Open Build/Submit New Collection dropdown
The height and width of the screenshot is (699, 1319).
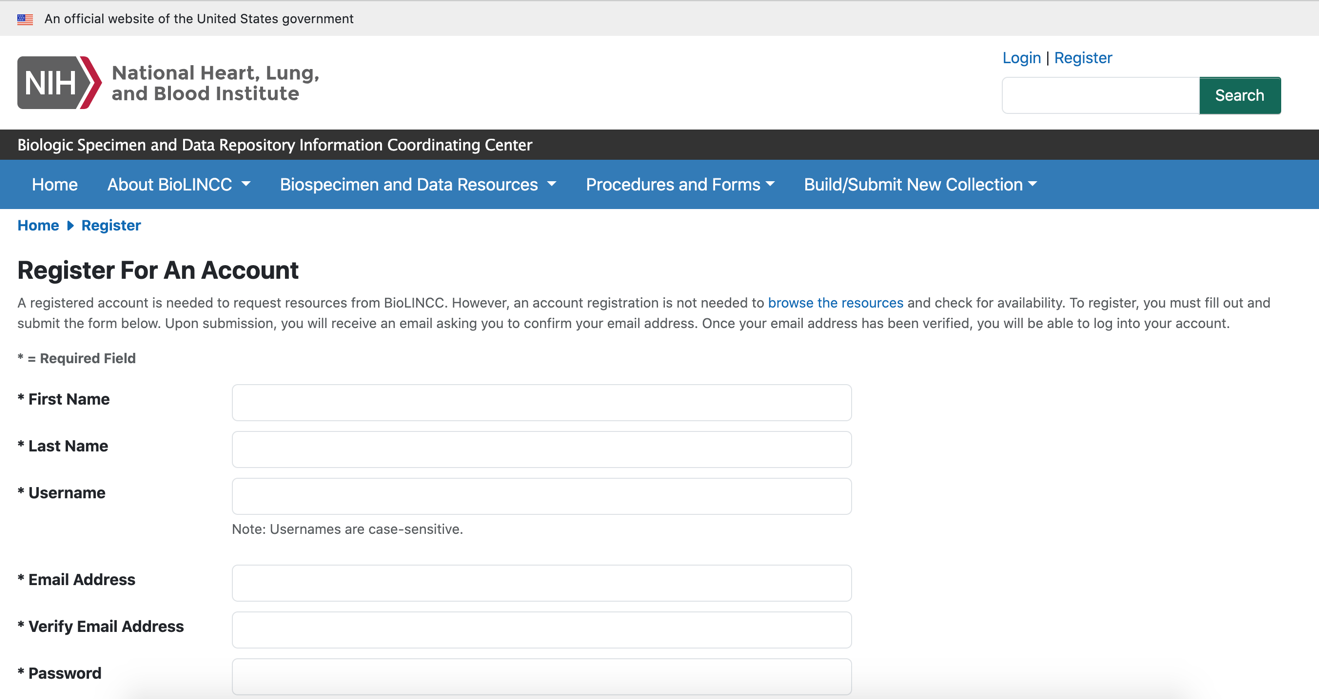click(919, 185)
